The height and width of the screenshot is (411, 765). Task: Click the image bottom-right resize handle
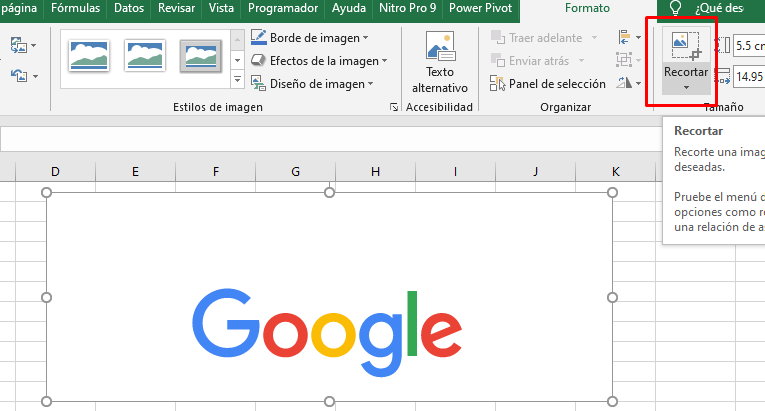[612, 401]
